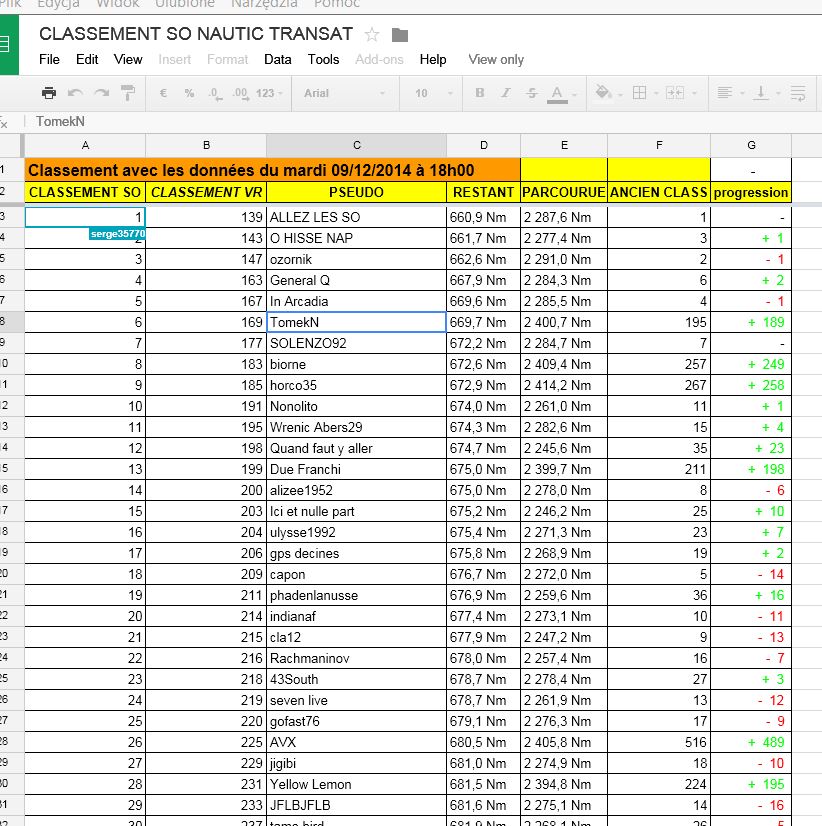This screenshot has width=822, height=826.
Task: Format as currency with euro icon
Action: (x=163, y=93)
